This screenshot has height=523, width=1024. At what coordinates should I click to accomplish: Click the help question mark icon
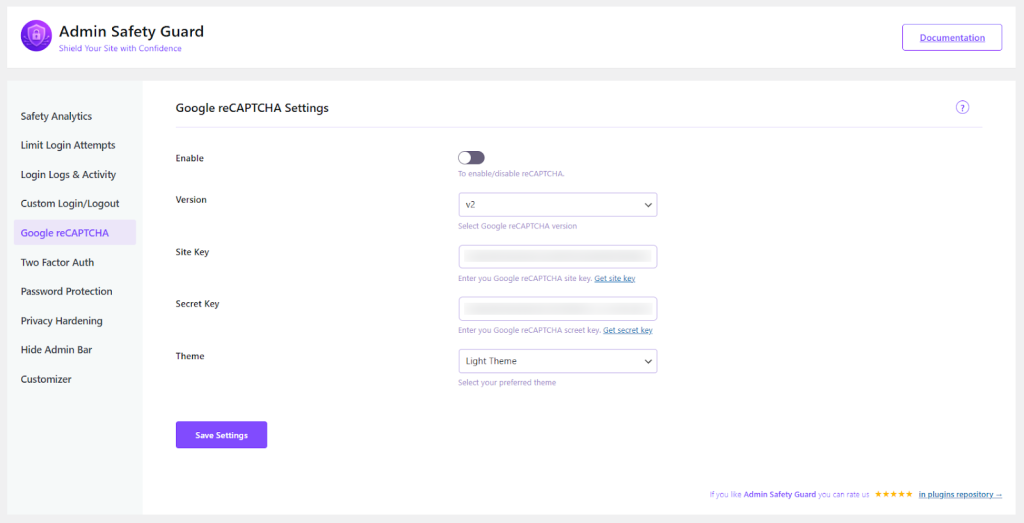coord(962,108)
